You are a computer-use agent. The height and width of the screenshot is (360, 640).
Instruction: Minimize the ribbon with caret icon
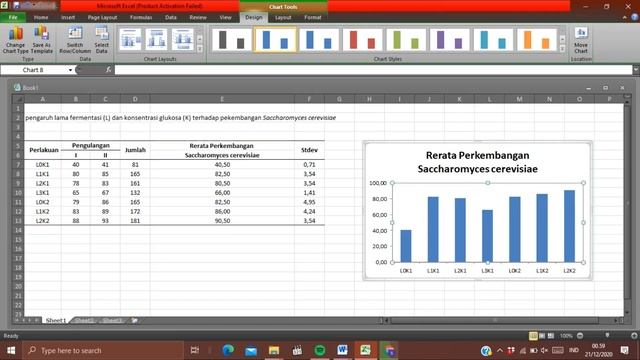tap(624, 18)
